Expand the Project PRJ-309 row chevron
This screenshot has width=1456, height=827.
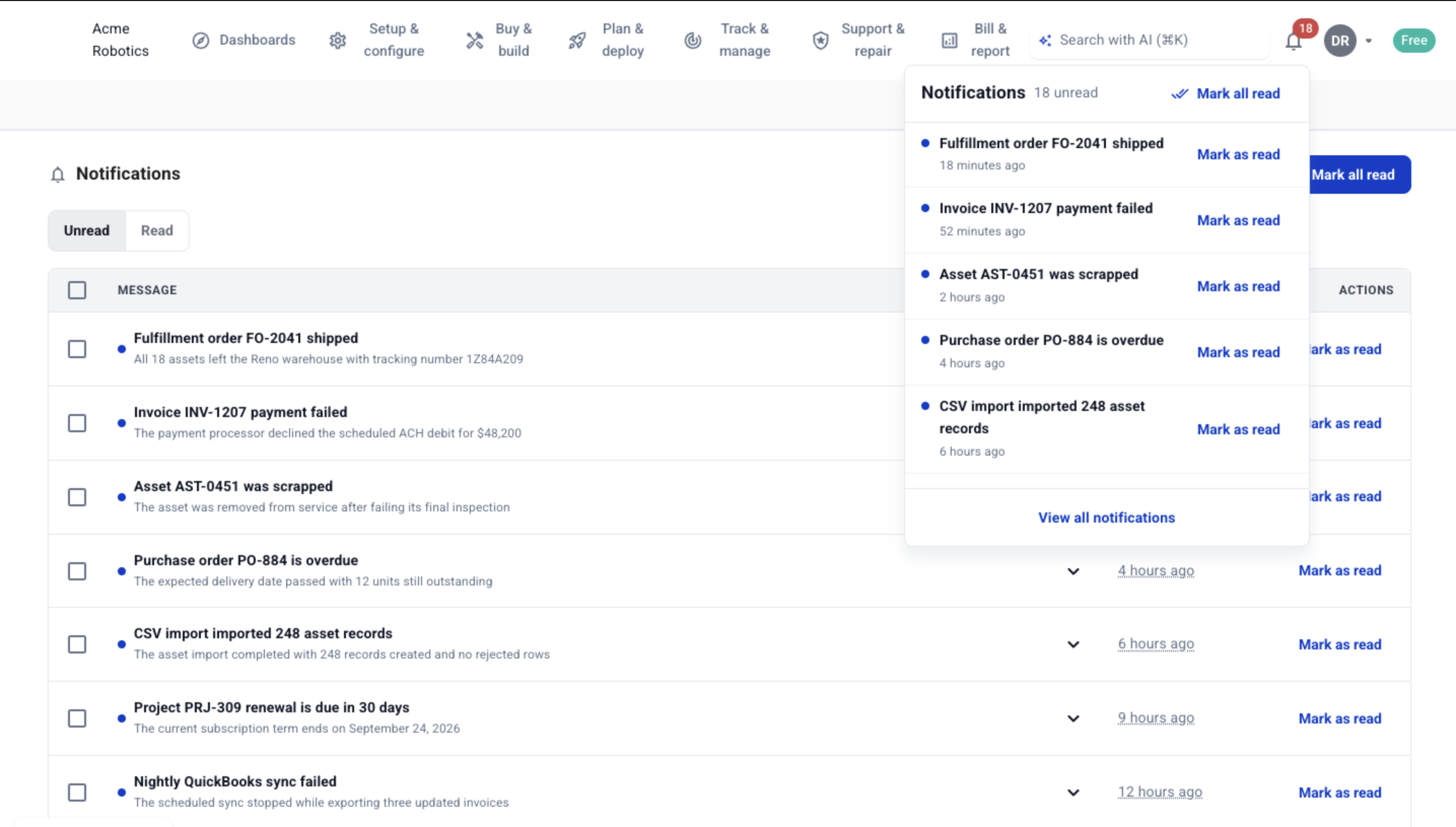[x=1073, y=718]
